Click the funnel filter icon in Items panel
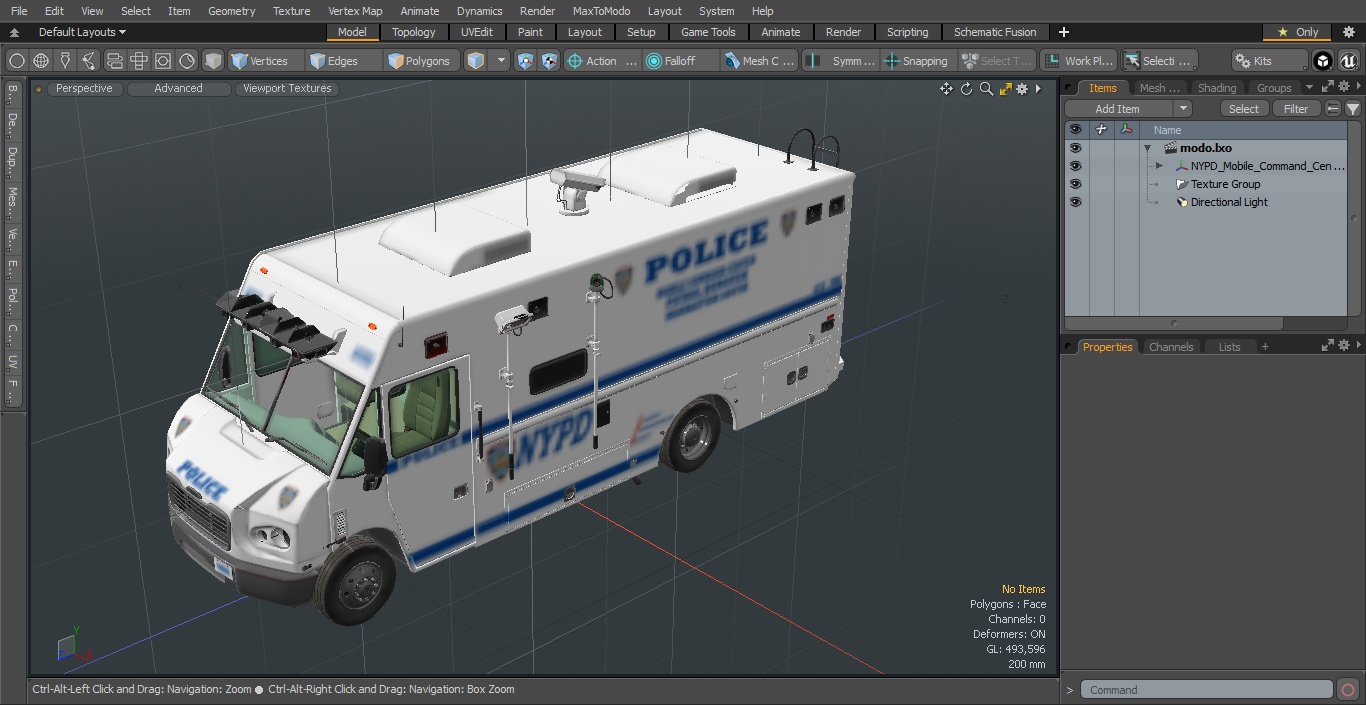This screenshot has width=1366, height=705. (1353, 109)
